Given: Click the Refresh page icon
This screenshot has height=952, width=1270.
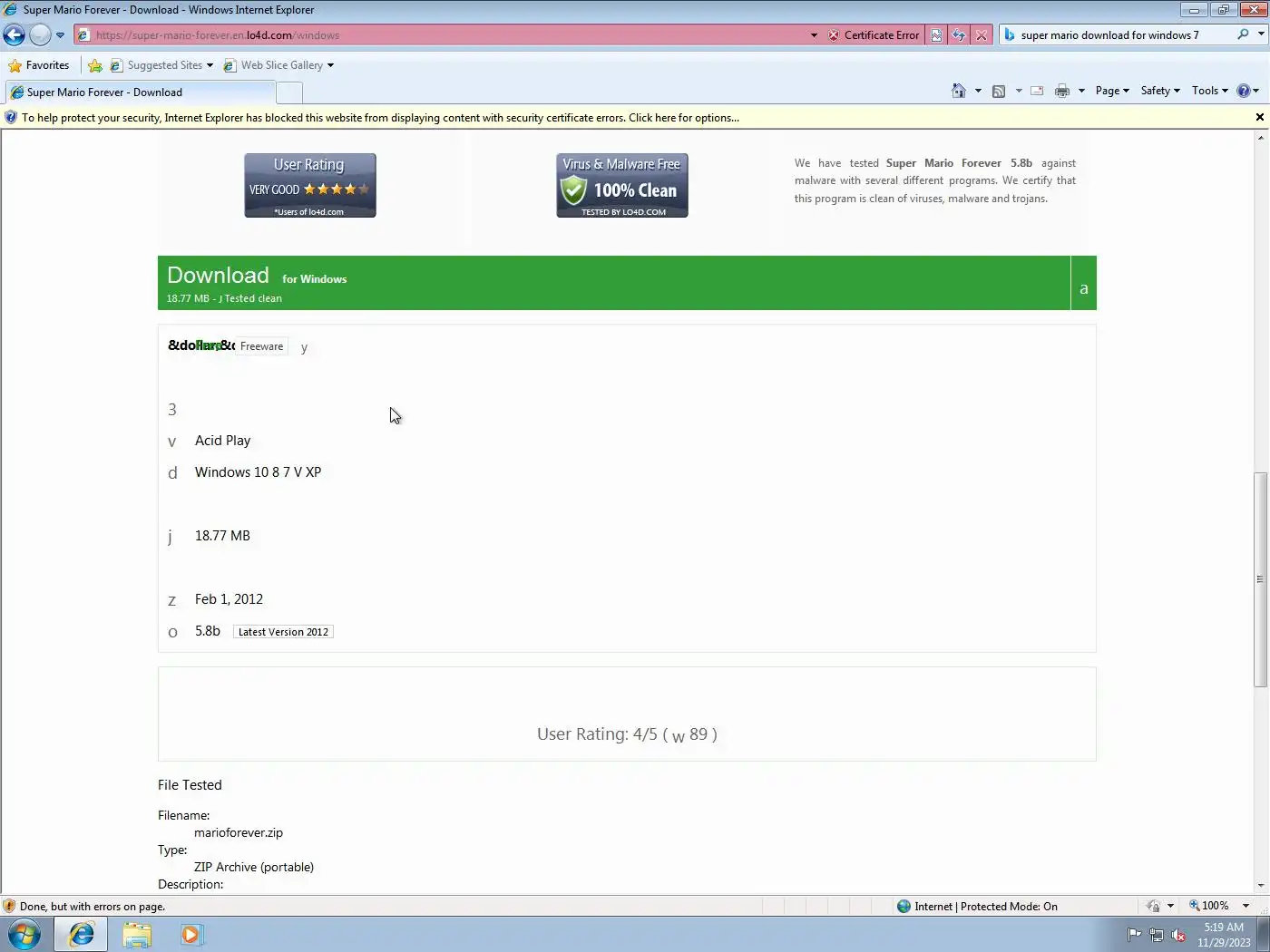Looking at the screenshot, I should 959,35.
